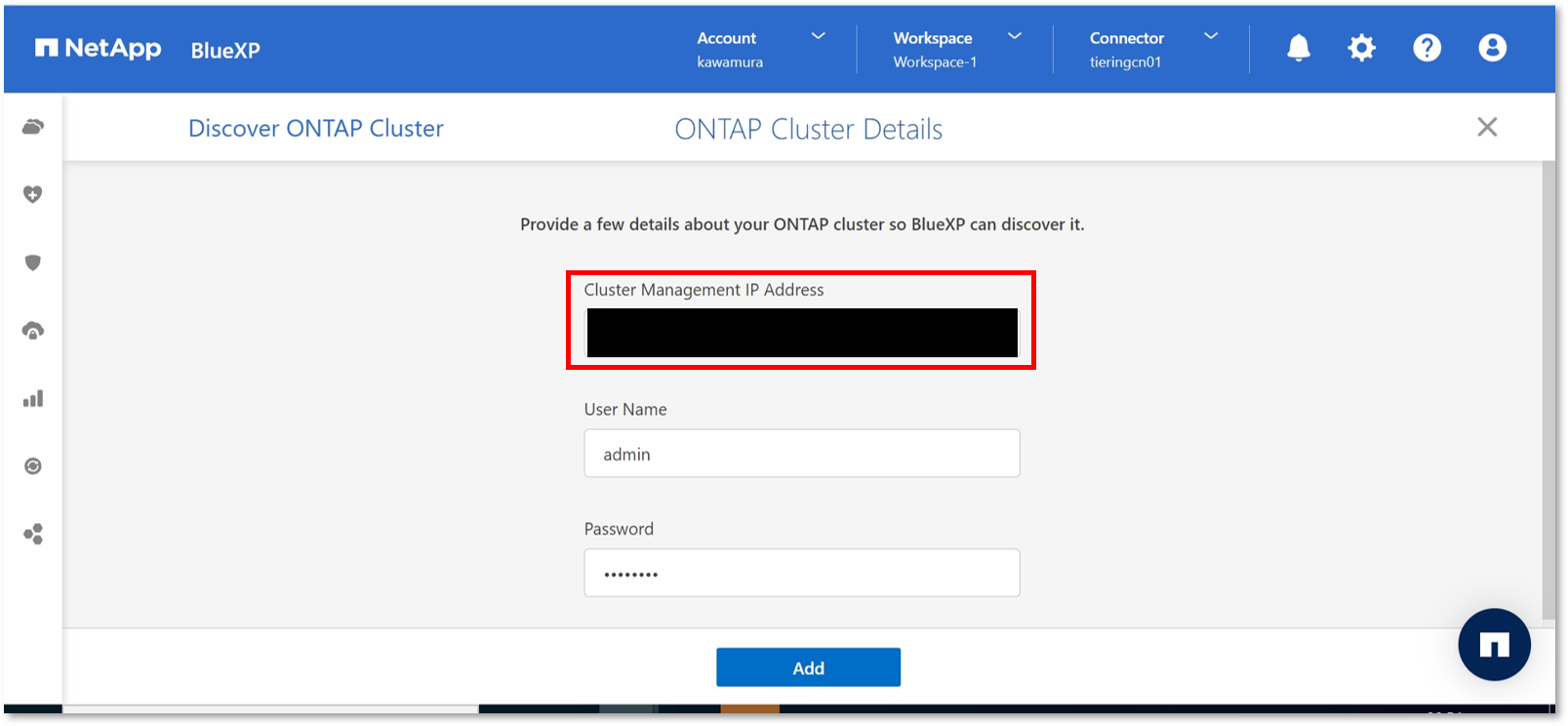Screen dimensions: 1568x726
Task: Open the NetApp chat floating button
Action: point(1494,644)
